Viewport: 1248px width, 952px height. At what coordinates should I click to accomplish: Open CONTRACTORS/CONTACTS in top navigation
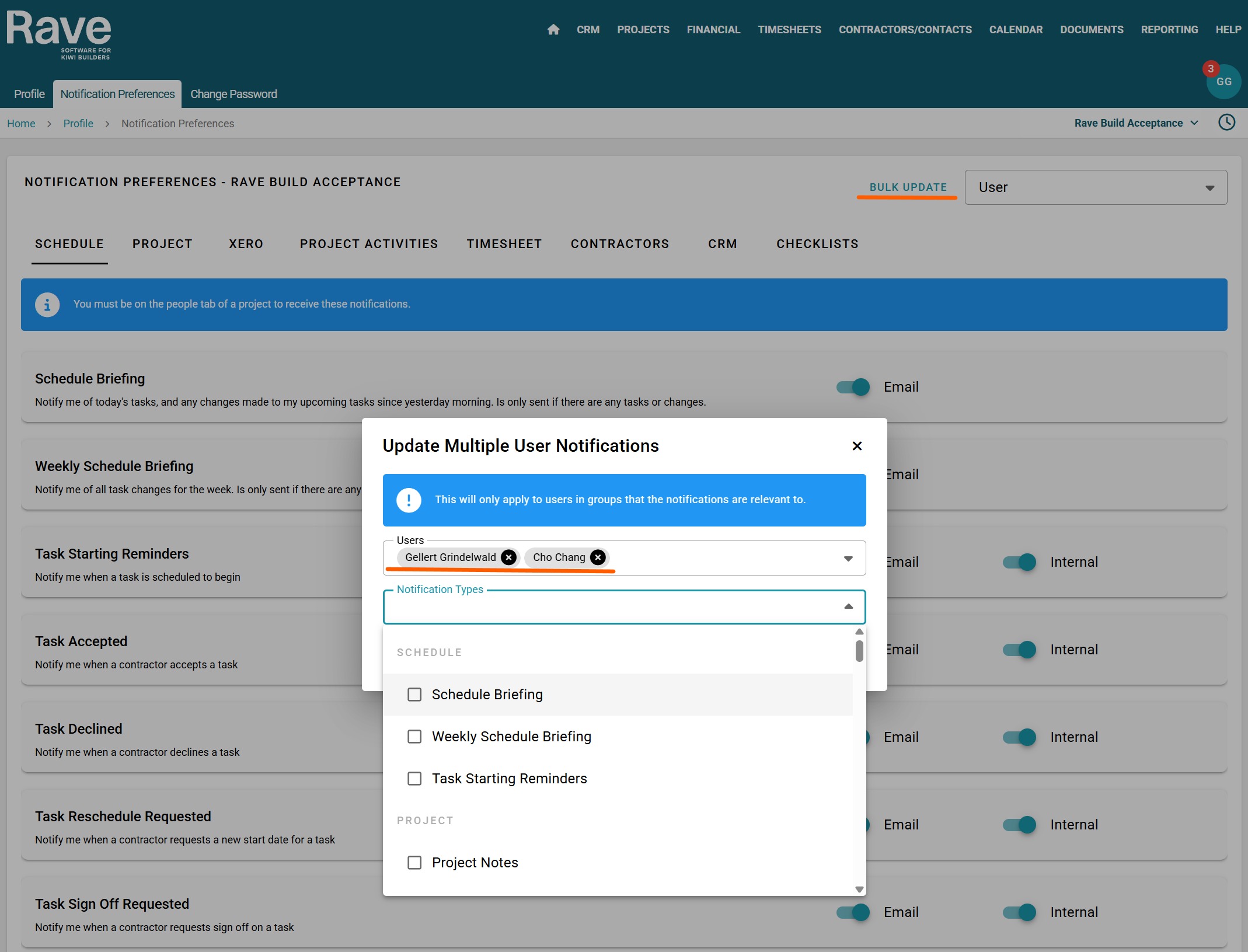click(x=905, y=30)
